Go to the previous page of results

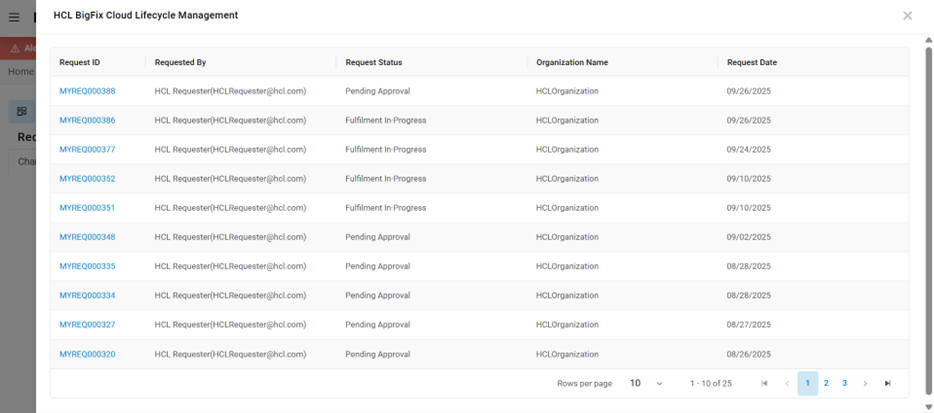point(787,383)
